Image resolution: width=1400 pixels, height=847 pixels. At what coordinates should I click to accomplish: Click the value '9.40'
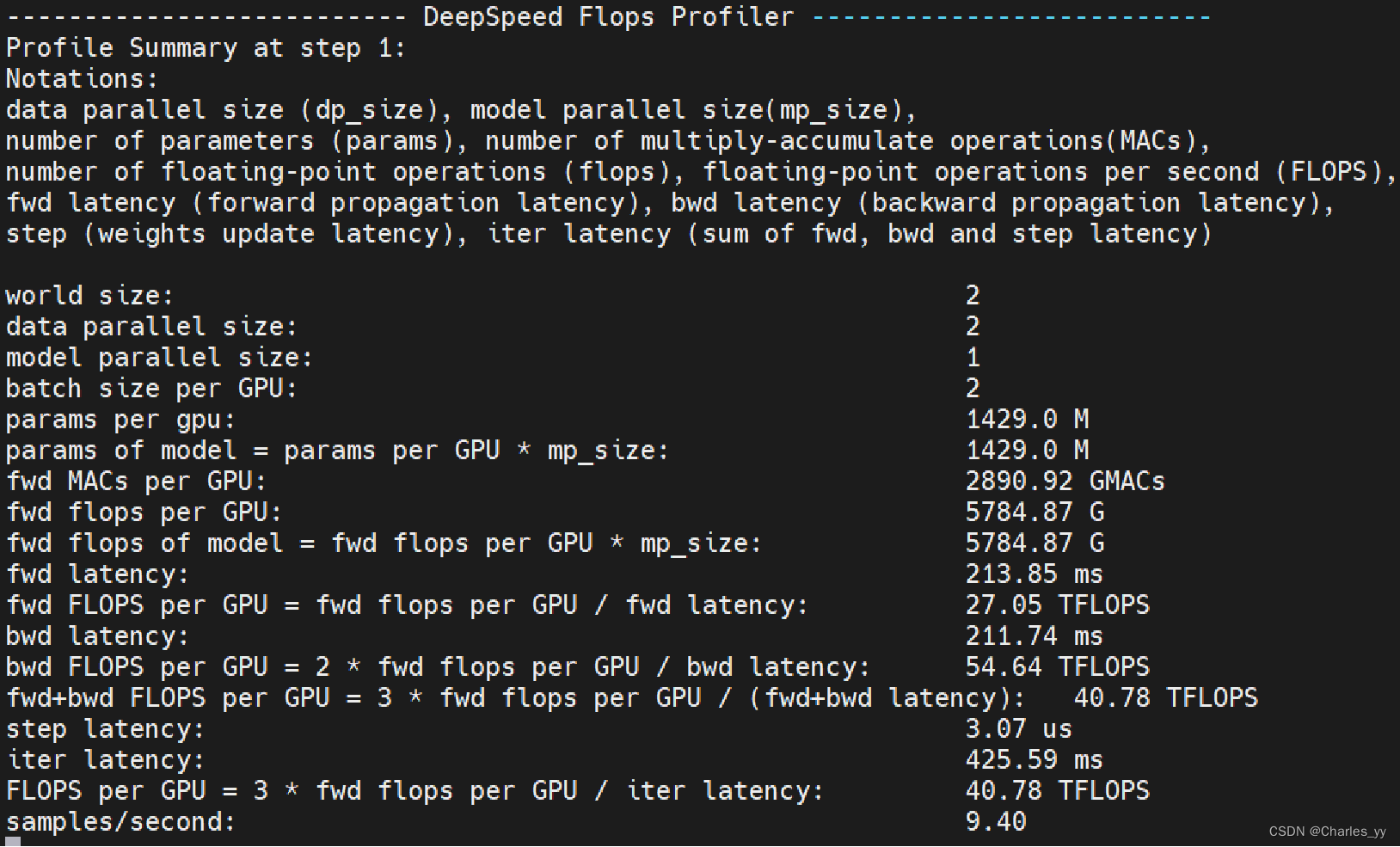pyautogui.click(x=996, y=822)
